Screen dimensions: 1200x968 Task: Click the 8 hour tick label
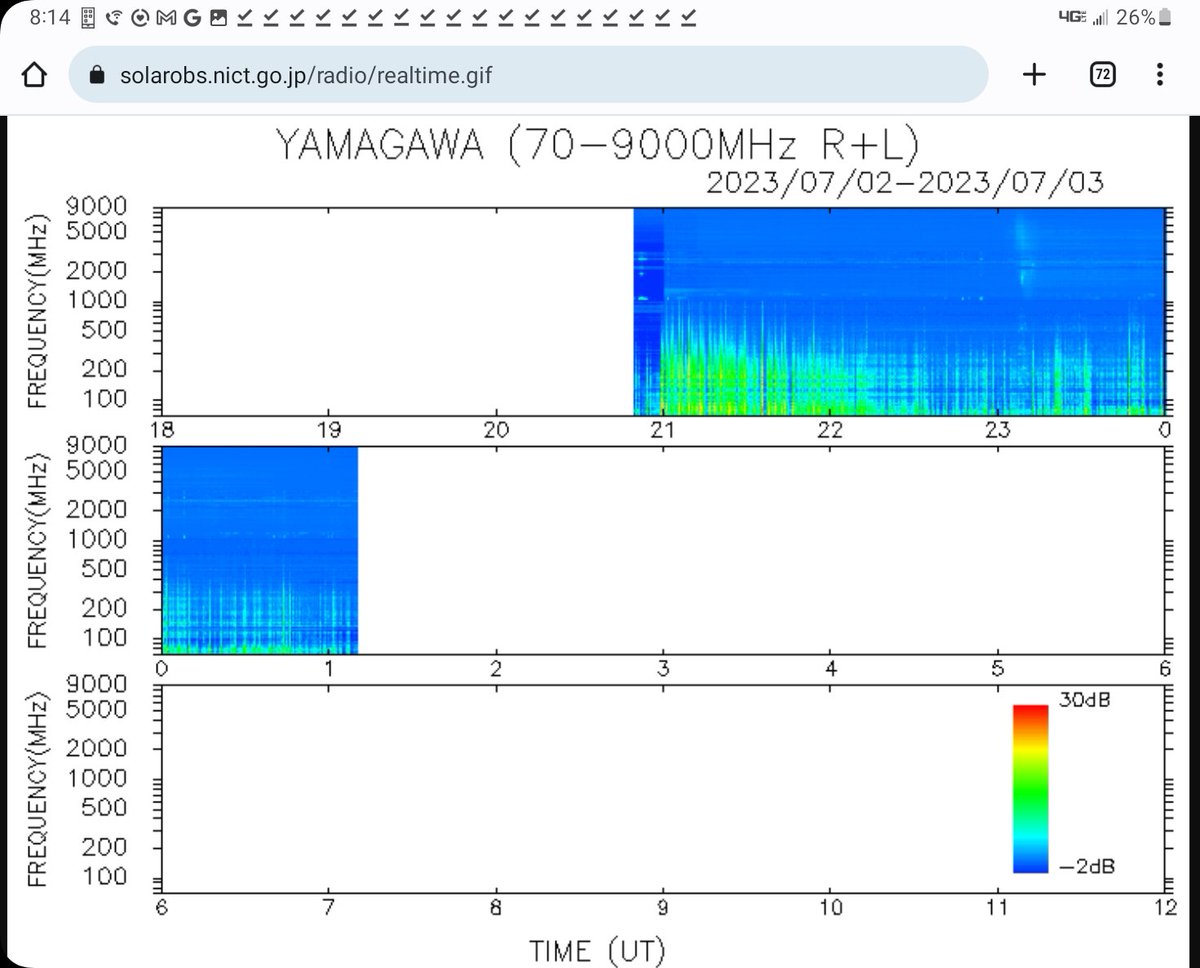(496, 909)
